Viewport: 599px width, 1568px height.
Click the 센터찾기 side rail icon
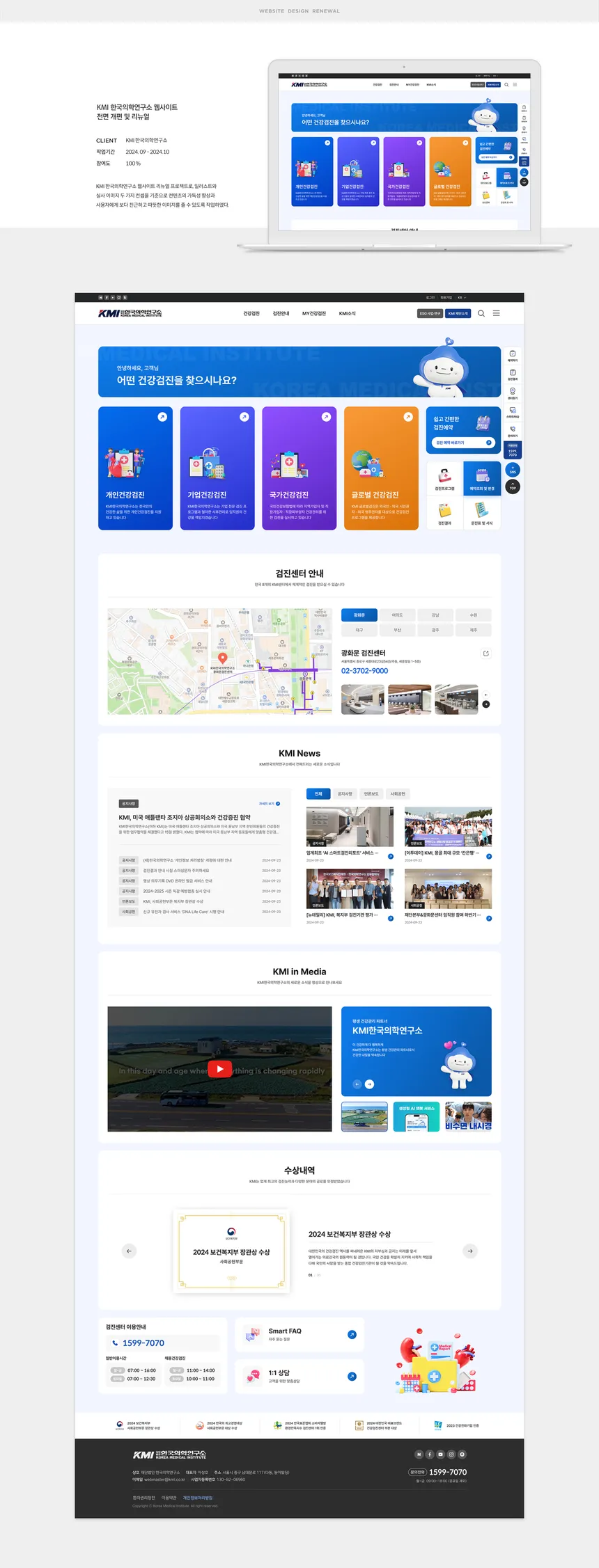point(513,393)
